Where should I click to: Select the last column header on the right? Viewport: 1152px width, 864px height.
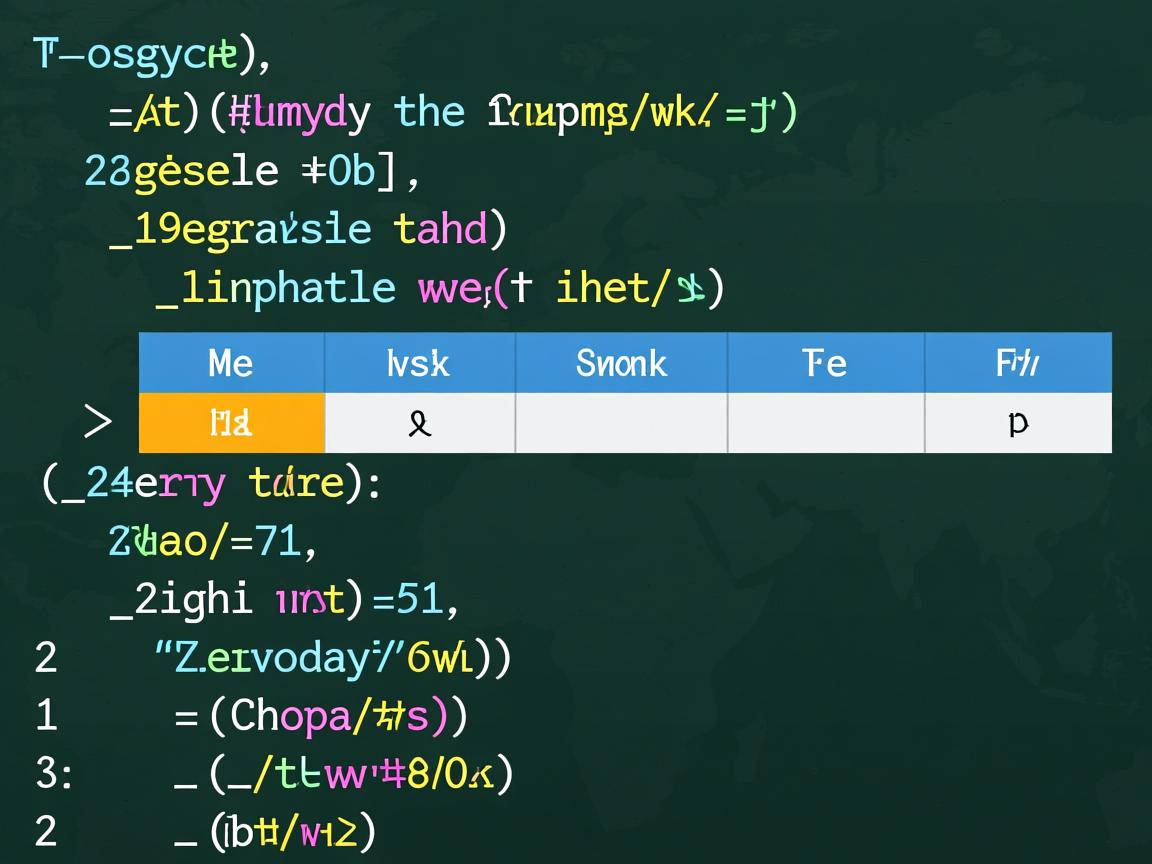click(1017, 363)
